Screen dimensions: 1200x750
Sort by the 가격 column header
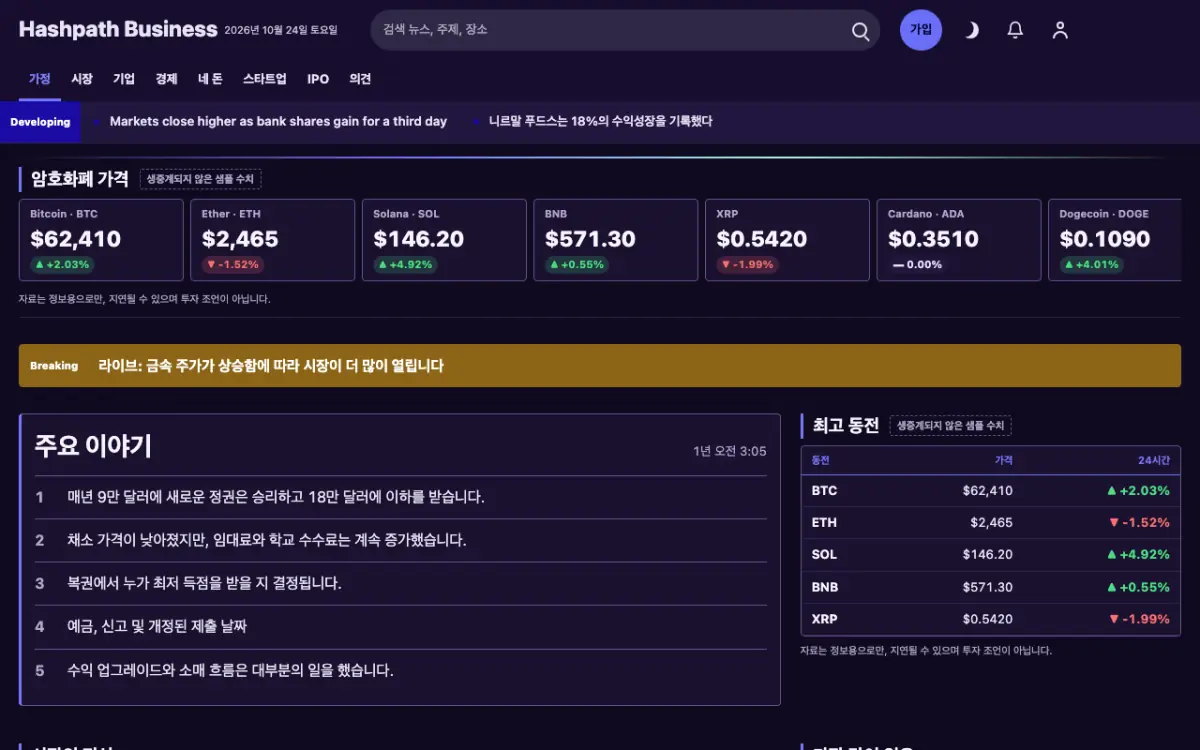(1003, 460)
